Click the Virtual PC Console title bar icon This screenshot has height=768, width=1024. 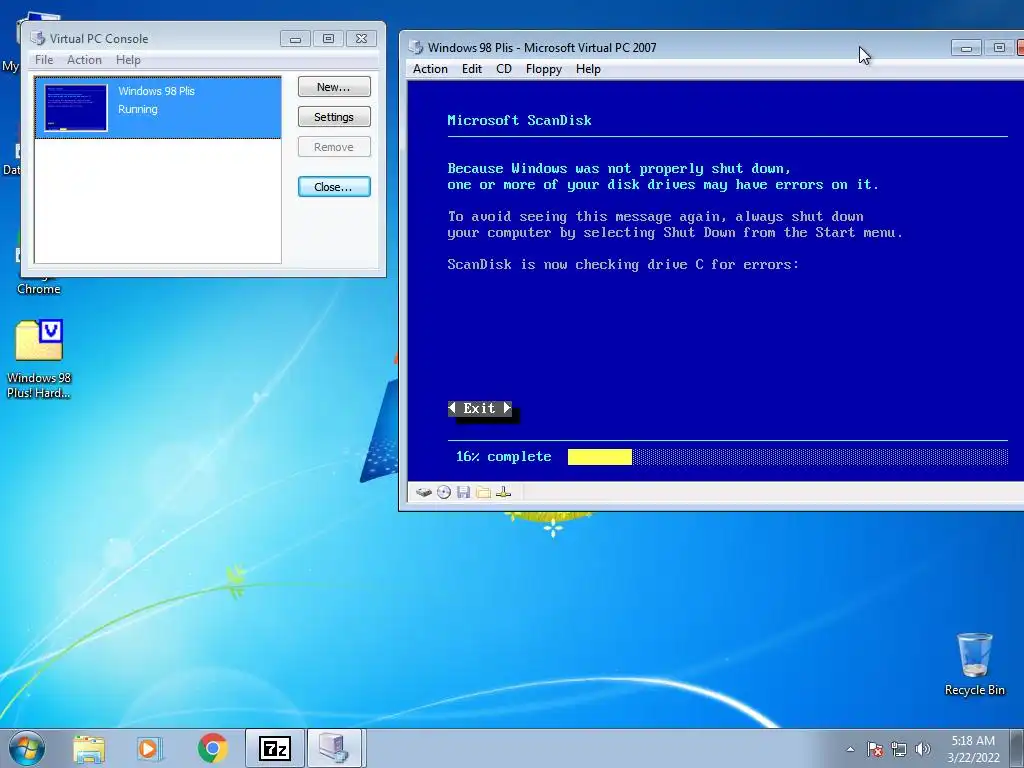(x=38, y=39)
